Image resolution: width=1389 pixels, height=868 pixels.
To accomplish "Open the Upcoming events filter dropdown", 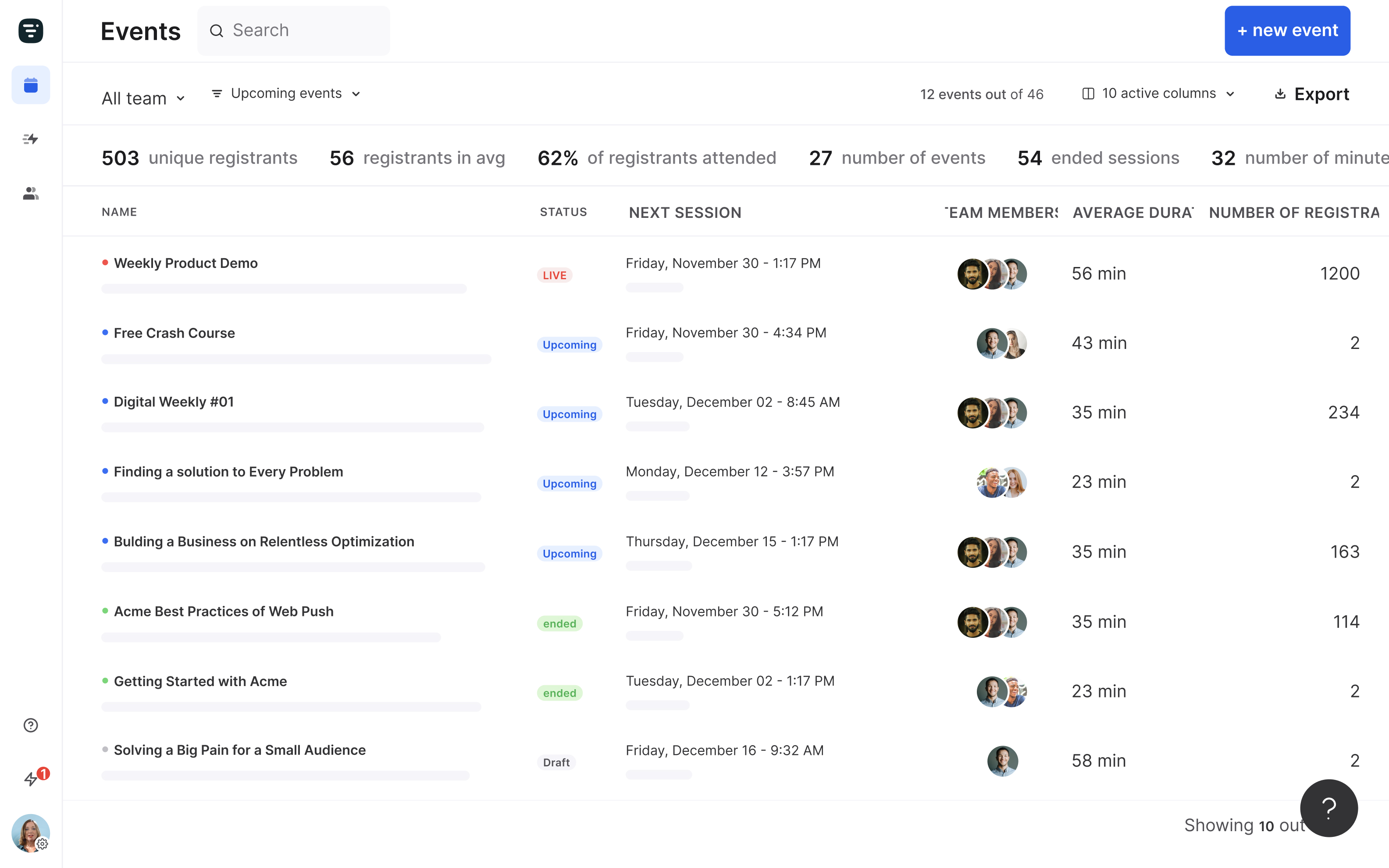I will [286, 93].
